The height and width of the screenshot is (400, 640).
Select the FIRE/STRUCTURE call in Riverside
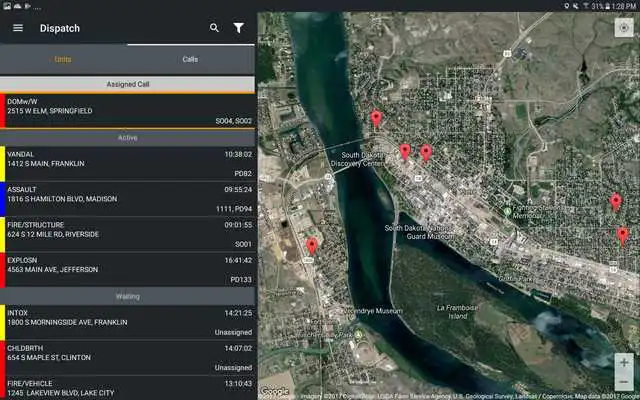coord(127,234)
